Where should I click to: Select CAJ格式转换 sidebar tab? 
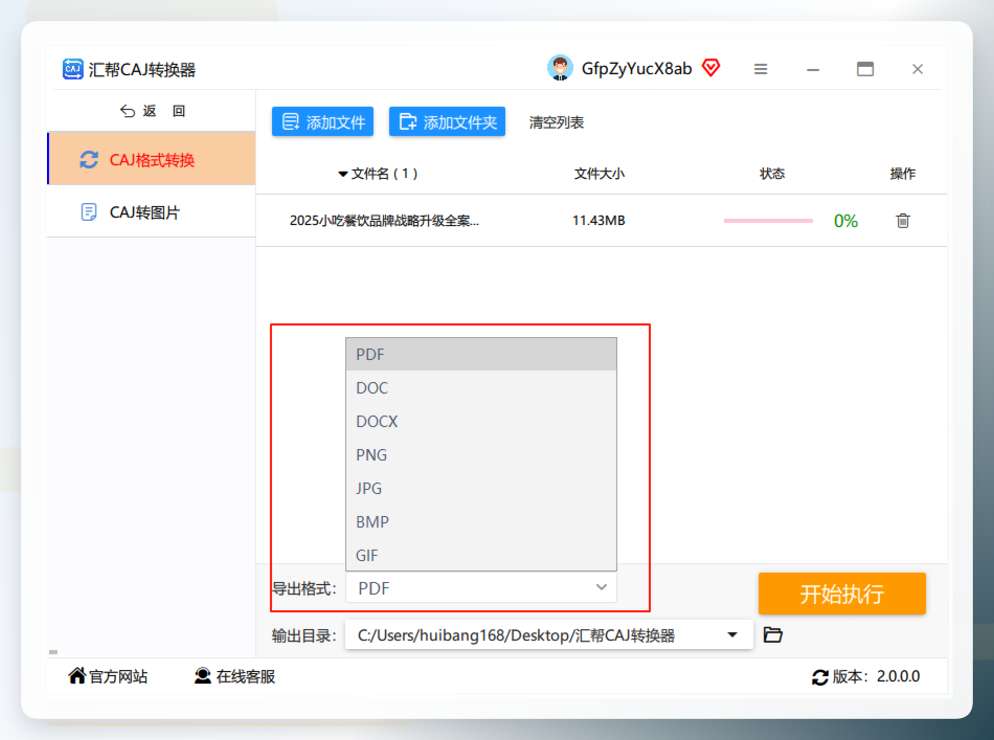click(152, 159)
